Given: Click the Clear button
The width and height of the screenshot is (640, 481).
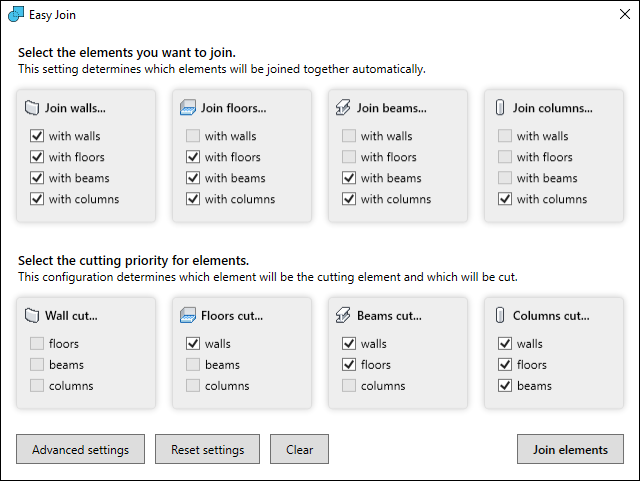Looking at the screenshot, I should pos(299,450).
